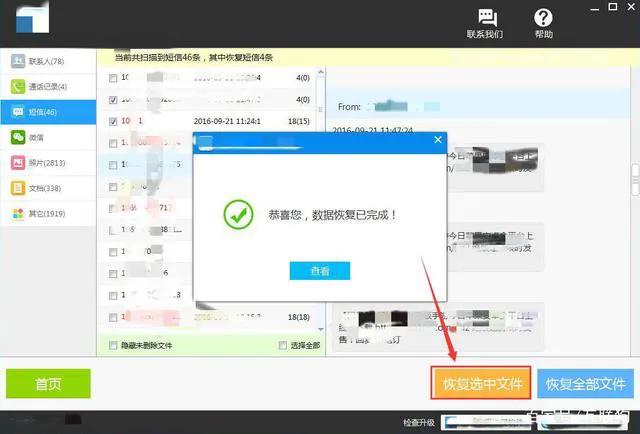The height and width of the screenshot is (434, 640).
Task: Click the green checkmark success icon
Action: click(x=238, y=214)
